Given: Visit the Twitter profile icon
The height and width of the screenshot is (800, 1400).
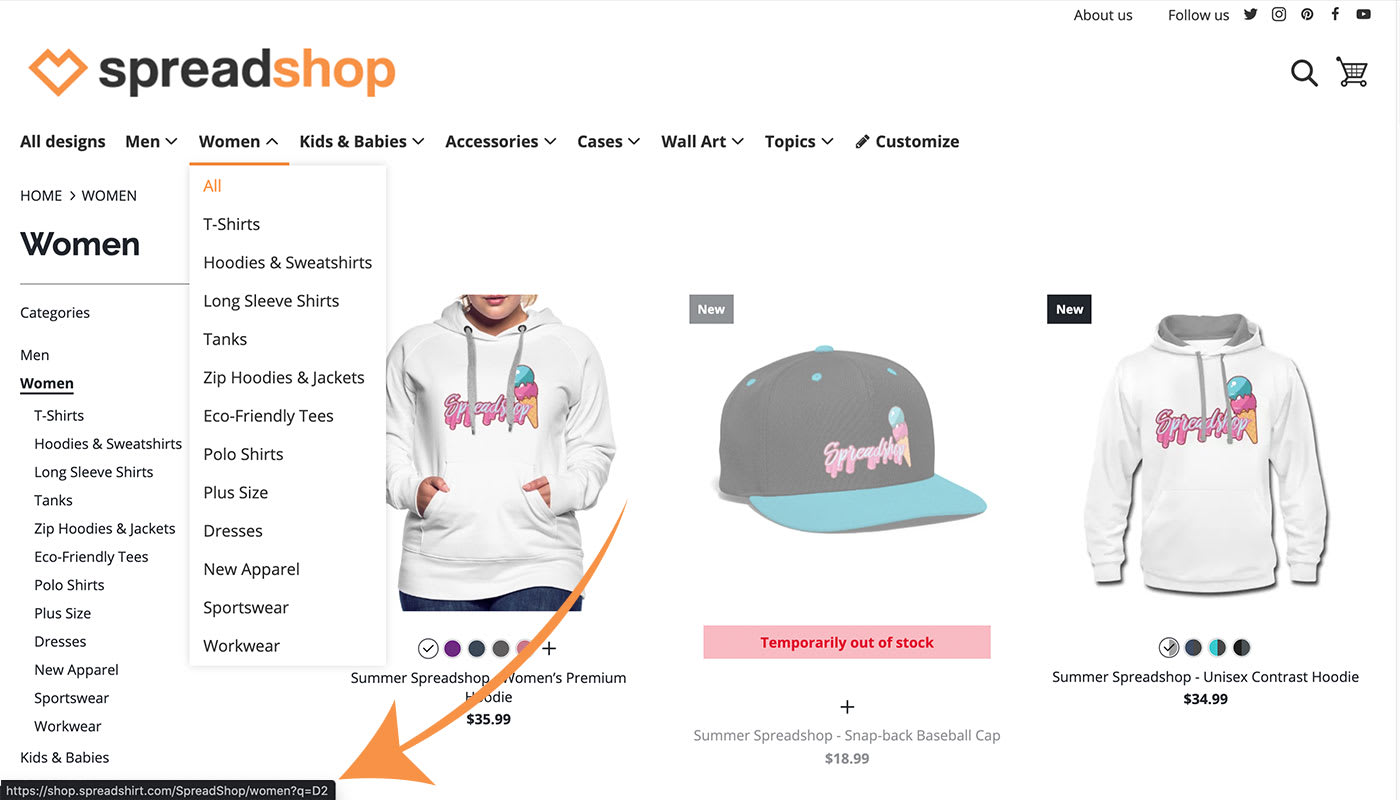Looking at the screenshot, I should [1250, 14].
